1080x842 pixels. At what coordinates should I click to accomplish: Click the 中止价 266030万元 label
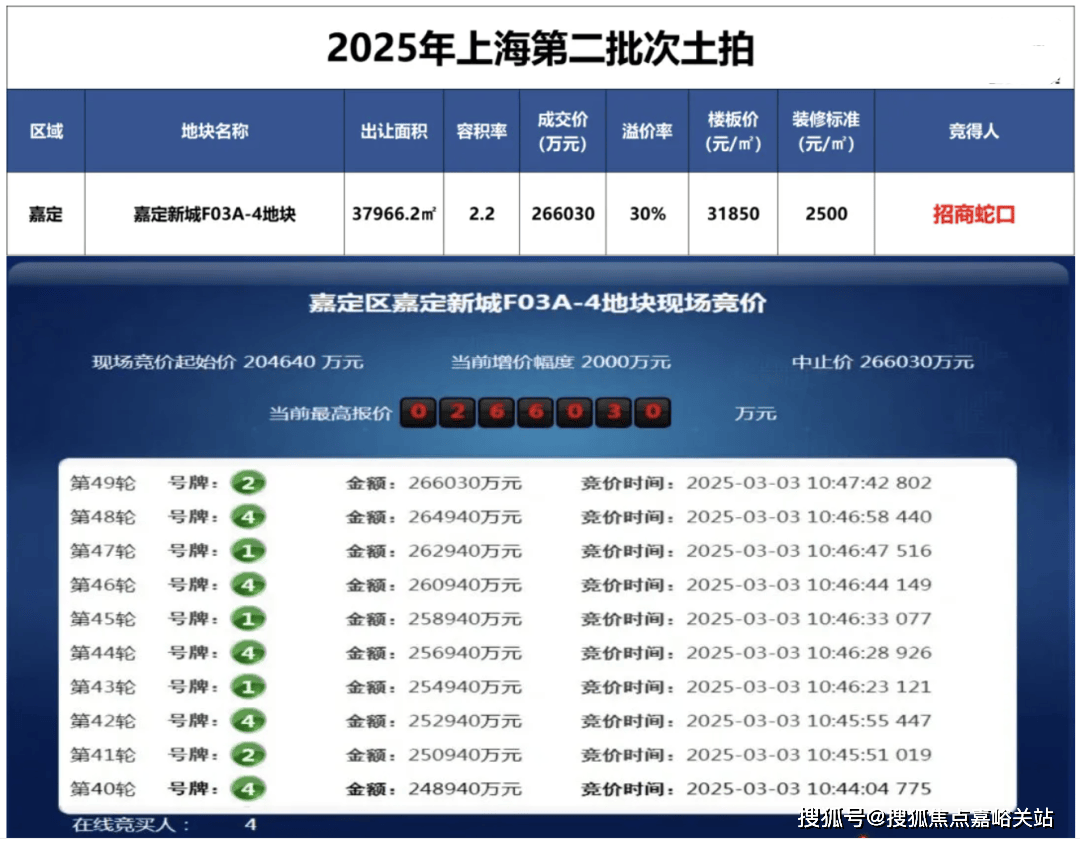pyautogui.click(x=882, y=362)
